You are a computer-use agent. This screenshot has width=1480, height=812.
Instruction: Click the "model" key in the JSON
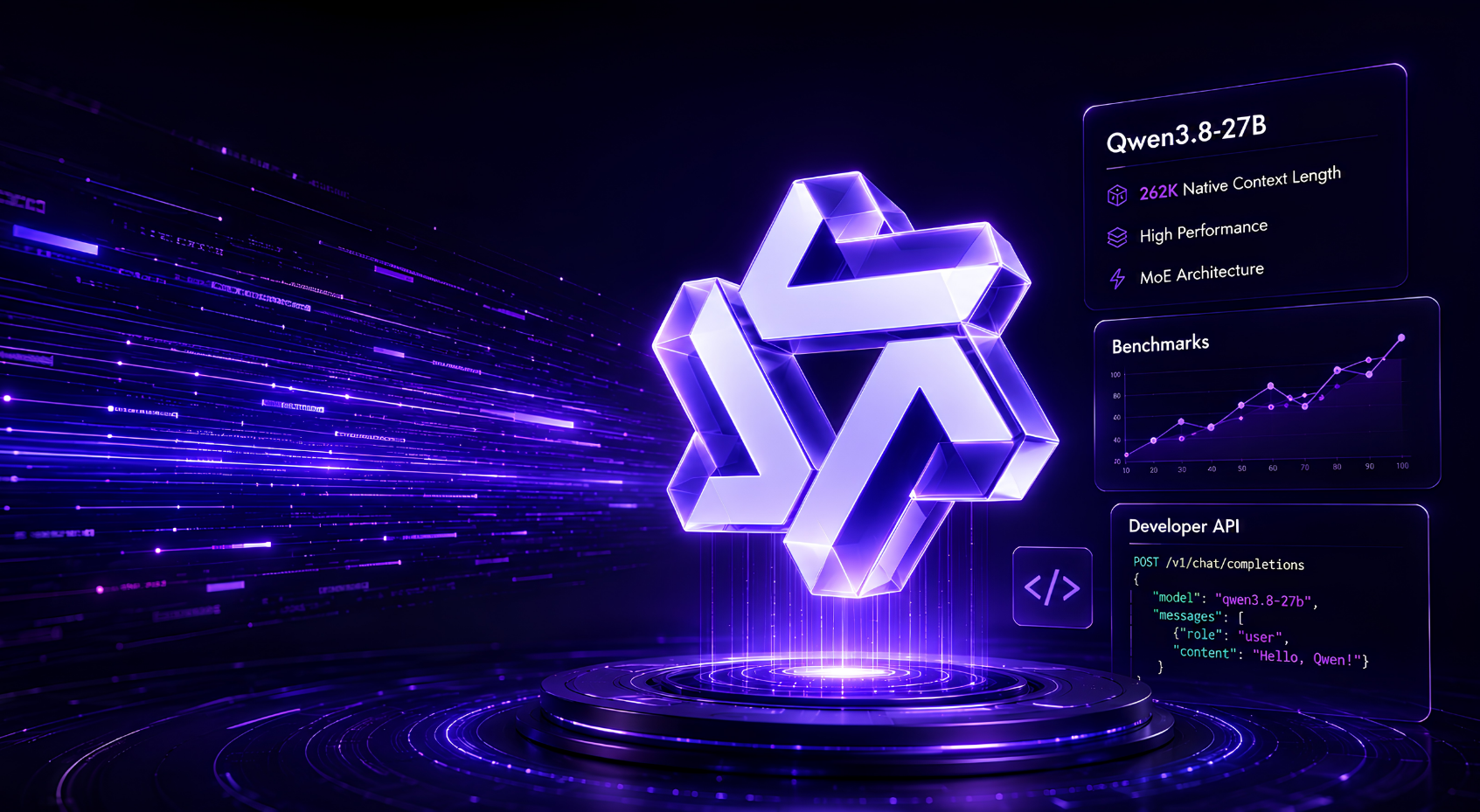(x=1176, y=598)
